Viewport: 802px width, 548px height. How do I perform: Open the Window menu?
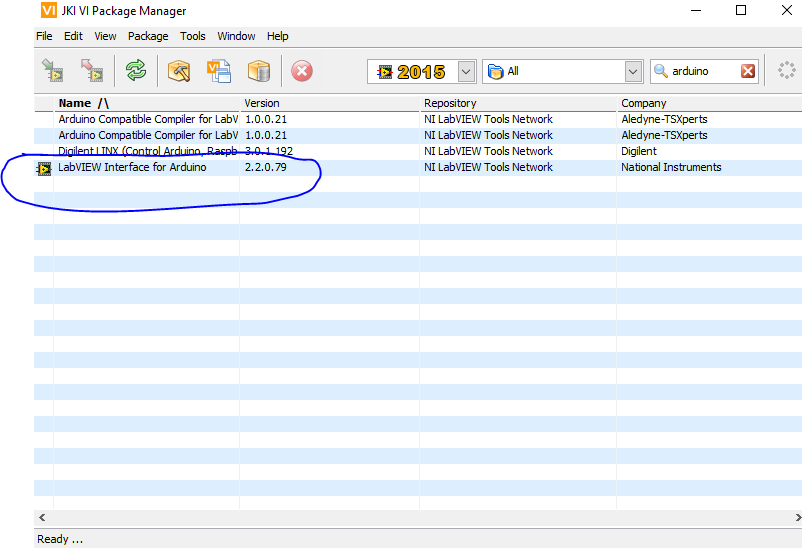236,36
